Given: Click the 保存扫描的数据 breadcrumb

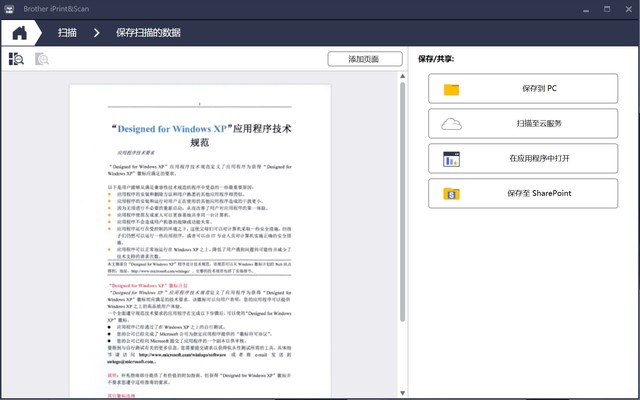Looking at the screenshot, I should coord(148,33).
